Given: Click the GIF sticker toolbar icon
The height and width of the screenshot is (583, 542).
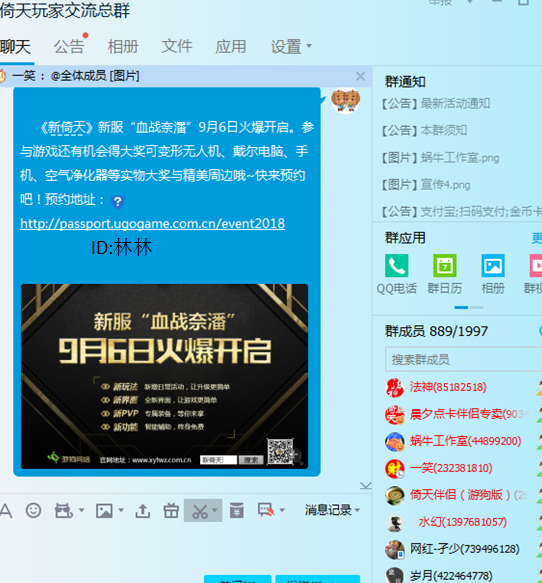Looking at the screenshot, I should (x=64, y=510).
